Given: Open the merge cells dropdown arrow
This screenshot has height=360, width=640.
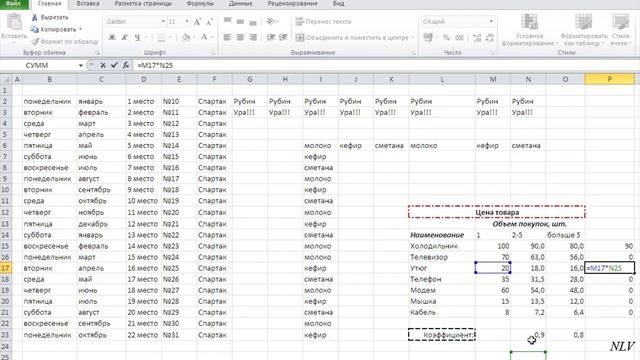Looking at the screenshot, I should pyautogui.click(x=412, y=38).
